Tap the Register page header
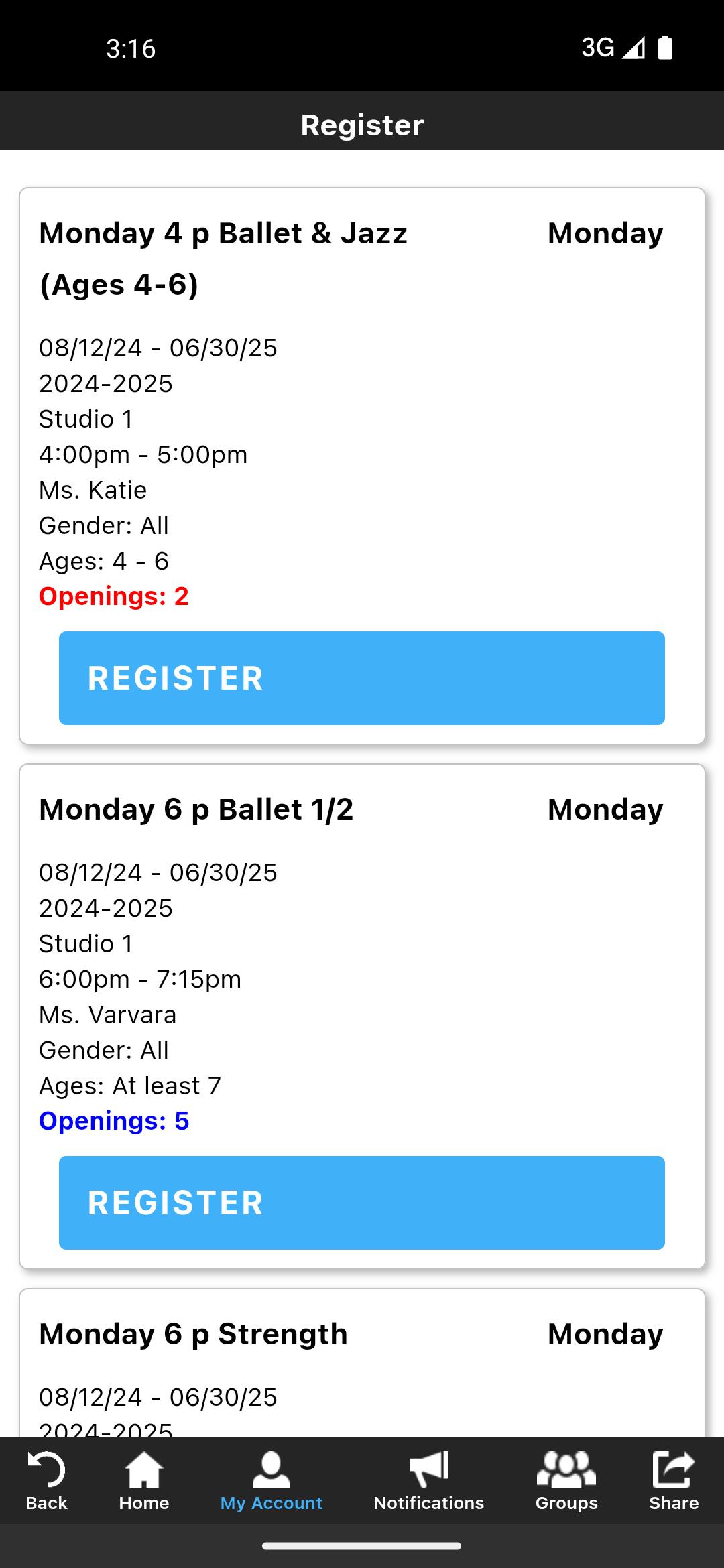Screen dimensions: 724x1568 [362, 125]
